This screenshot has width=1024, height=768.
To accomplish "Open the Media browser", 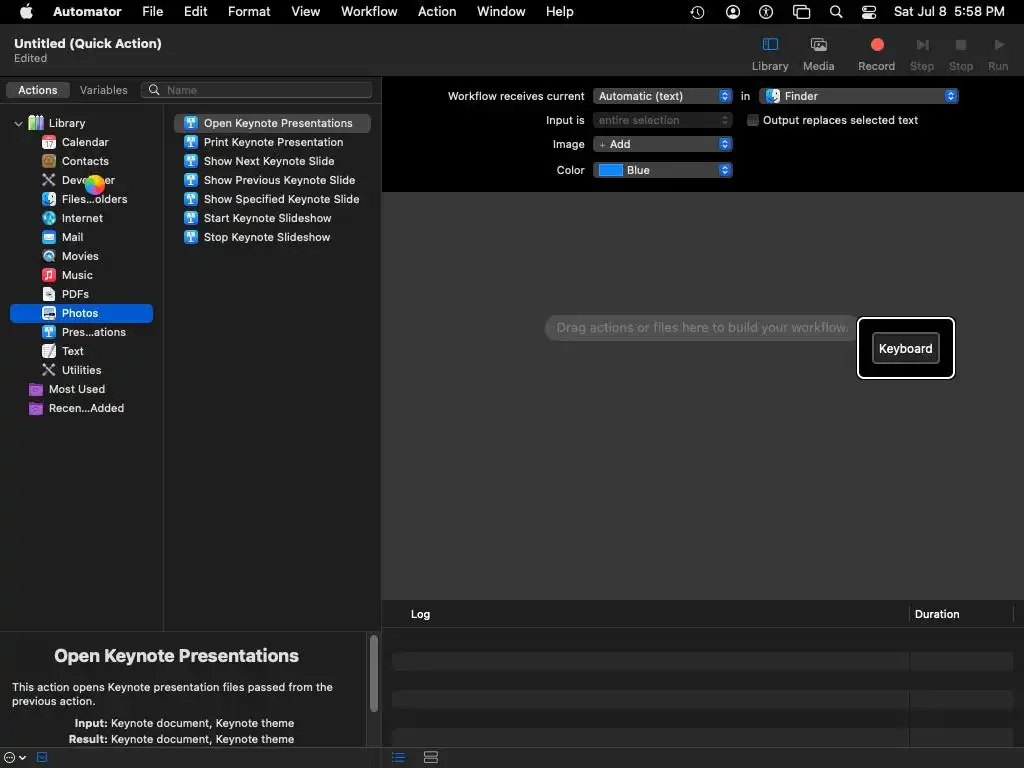I will [818, 54].
